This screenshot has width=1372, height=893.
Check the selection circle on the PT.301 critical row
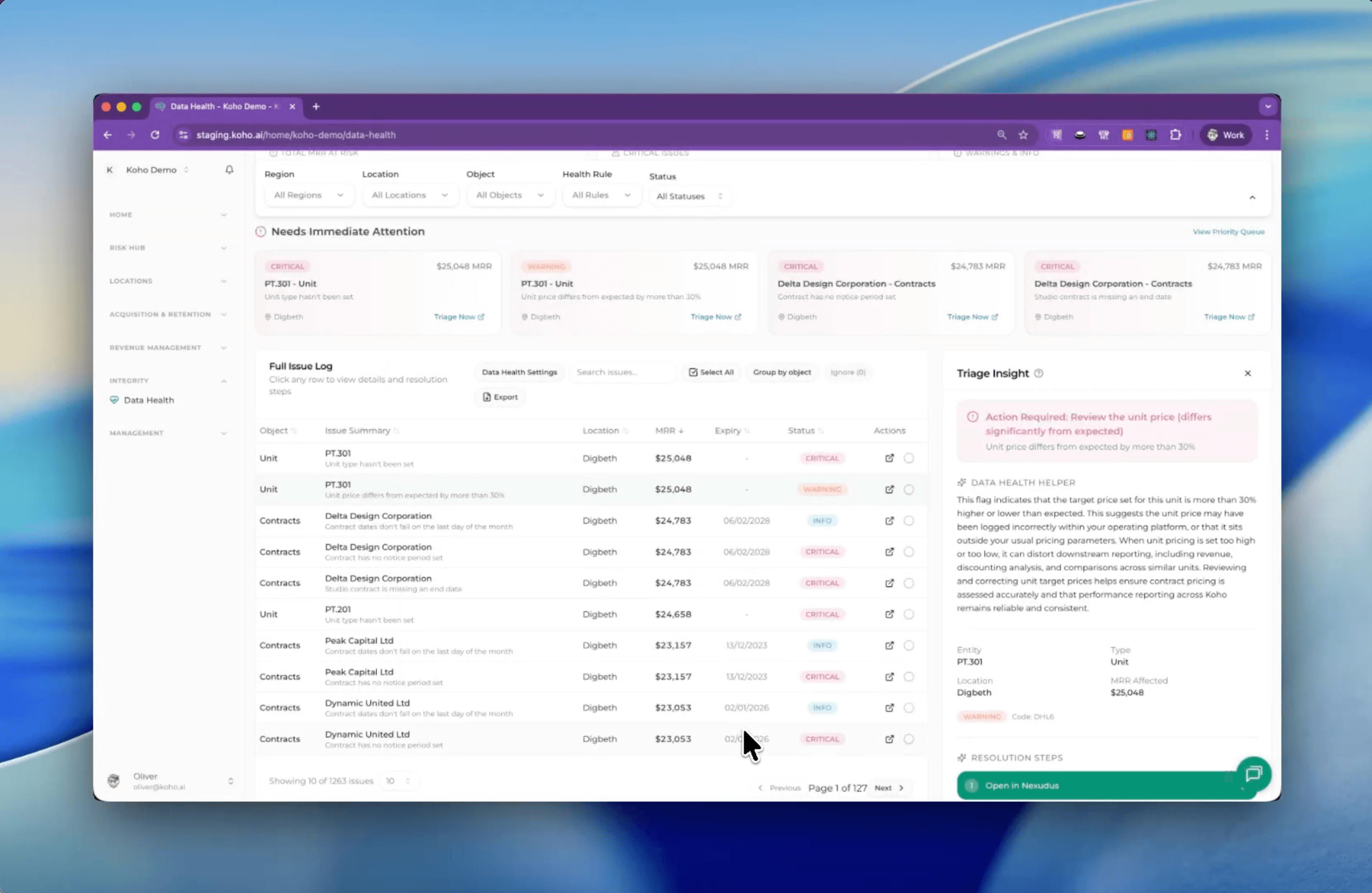tap(909, 458)
